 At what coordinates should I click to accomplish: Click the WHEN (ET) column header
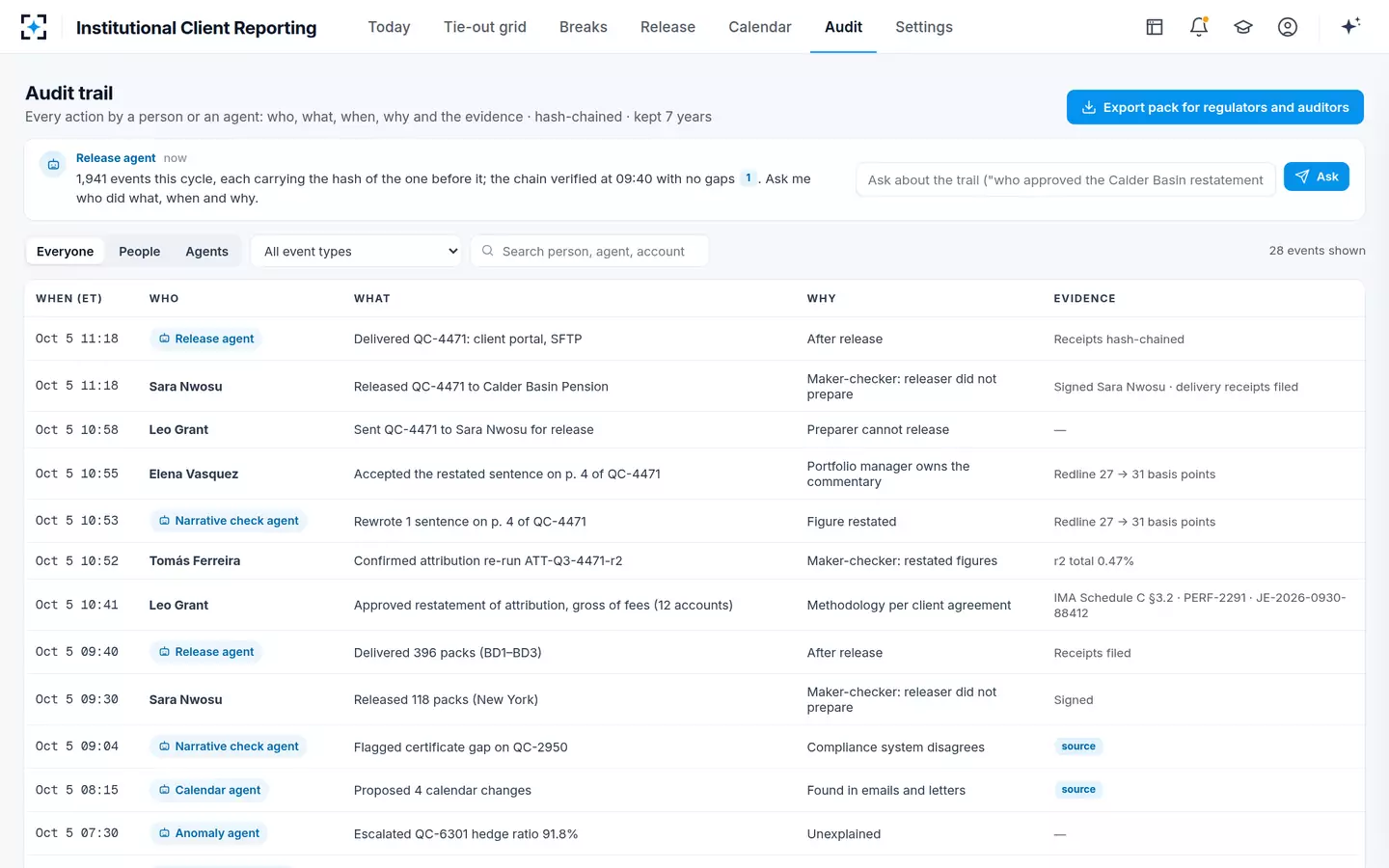coord(68,299)
